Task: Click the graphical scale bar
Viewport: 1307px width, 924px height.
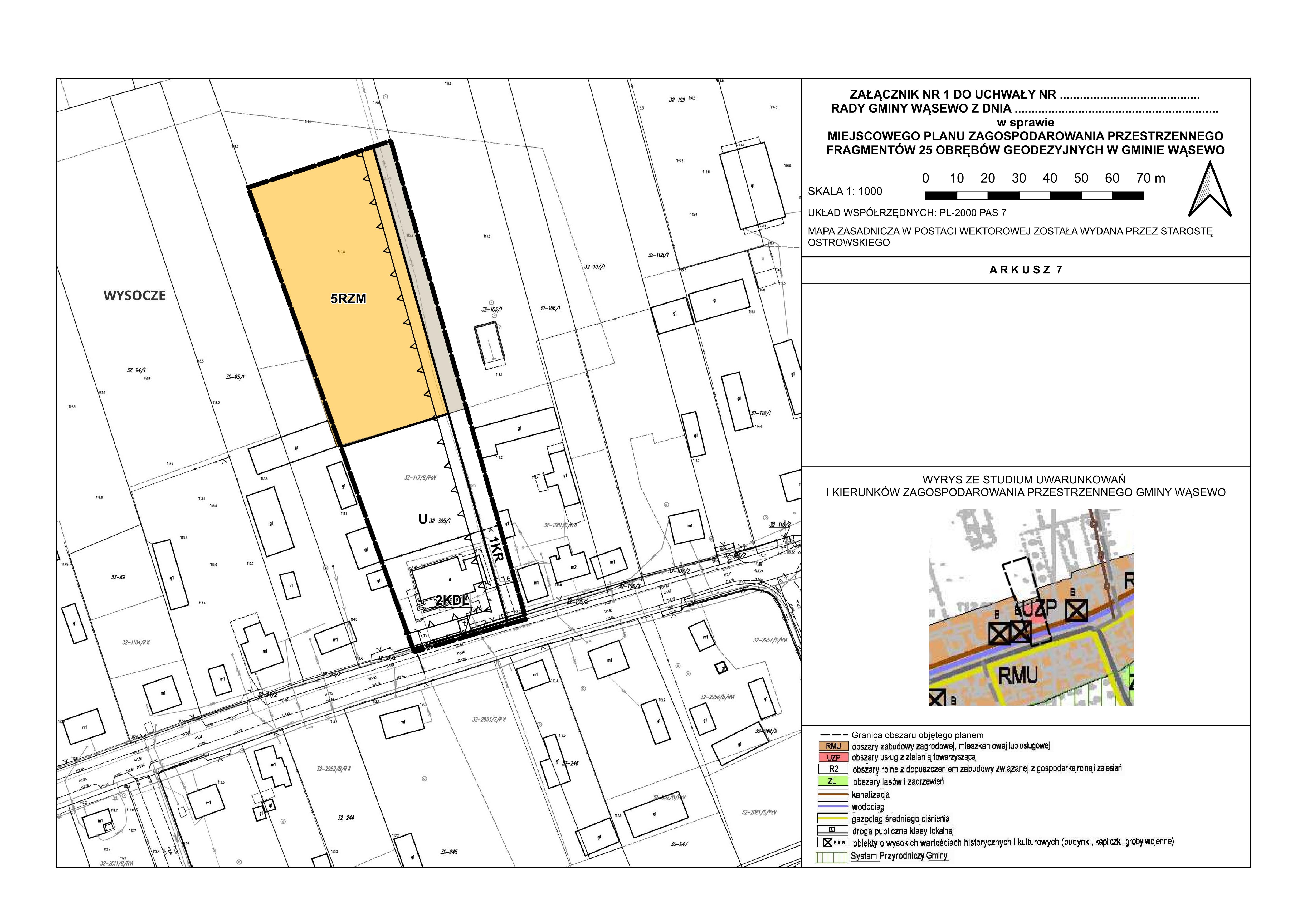Action: [x=1034, y=196]
